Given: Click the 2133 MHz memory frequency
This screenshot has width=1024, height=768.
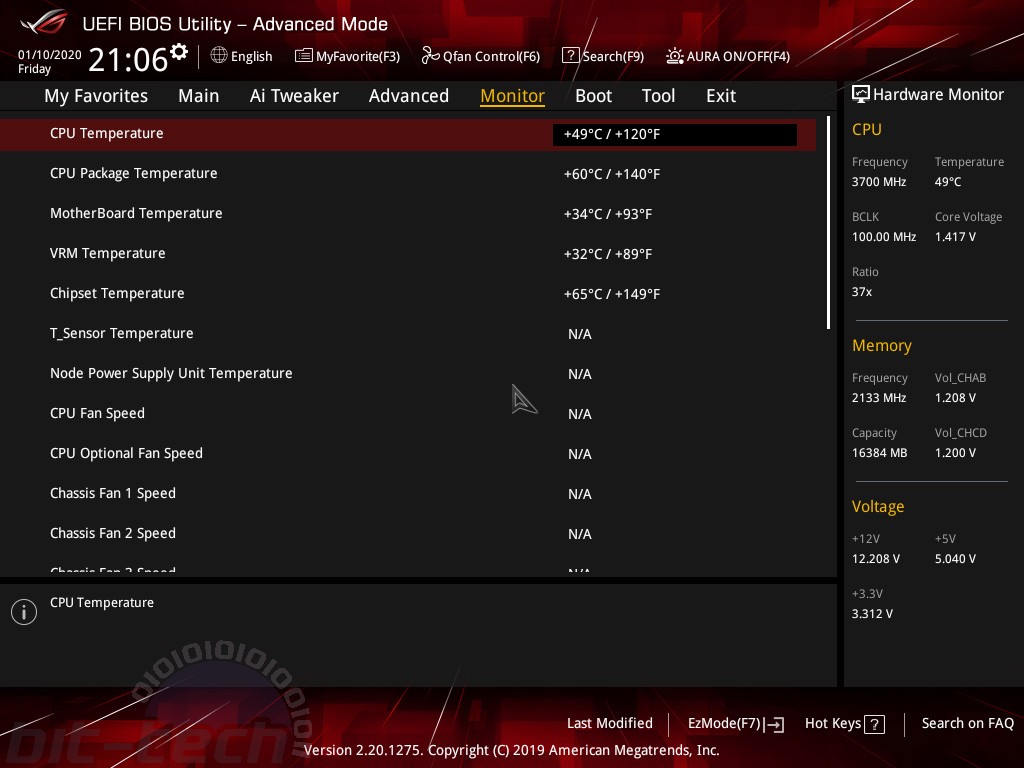Looking at the screenshot, I should [878, 398].
